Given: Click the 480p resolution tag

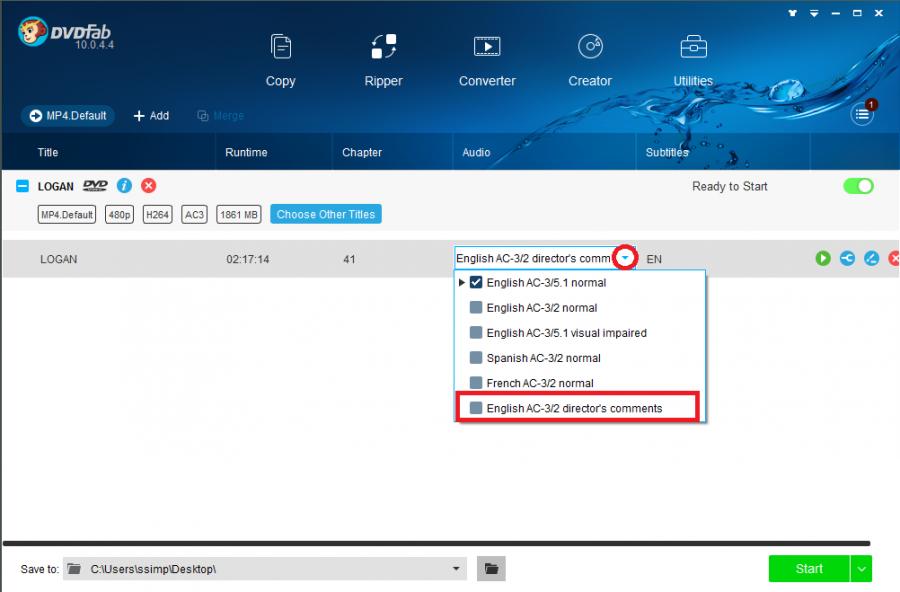Looking at the screenshot, I should click(x=119, y=215).
